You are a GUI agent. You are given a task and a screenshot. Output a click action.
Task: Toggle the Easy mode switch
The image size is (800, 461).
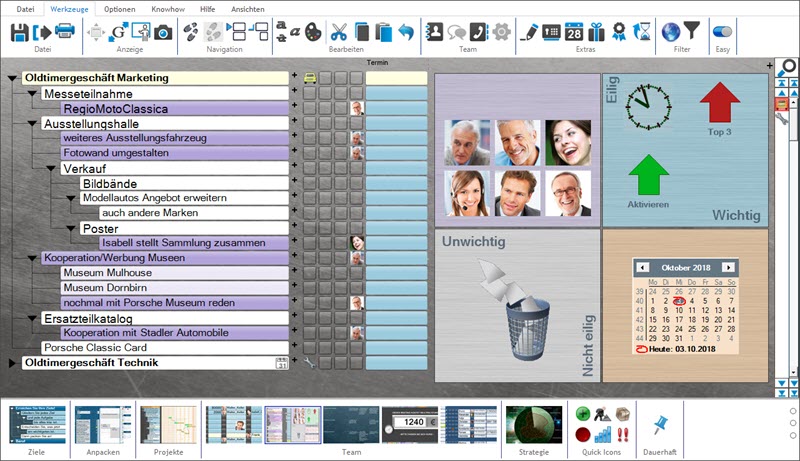pyautogui.click(x=722, y=32)
